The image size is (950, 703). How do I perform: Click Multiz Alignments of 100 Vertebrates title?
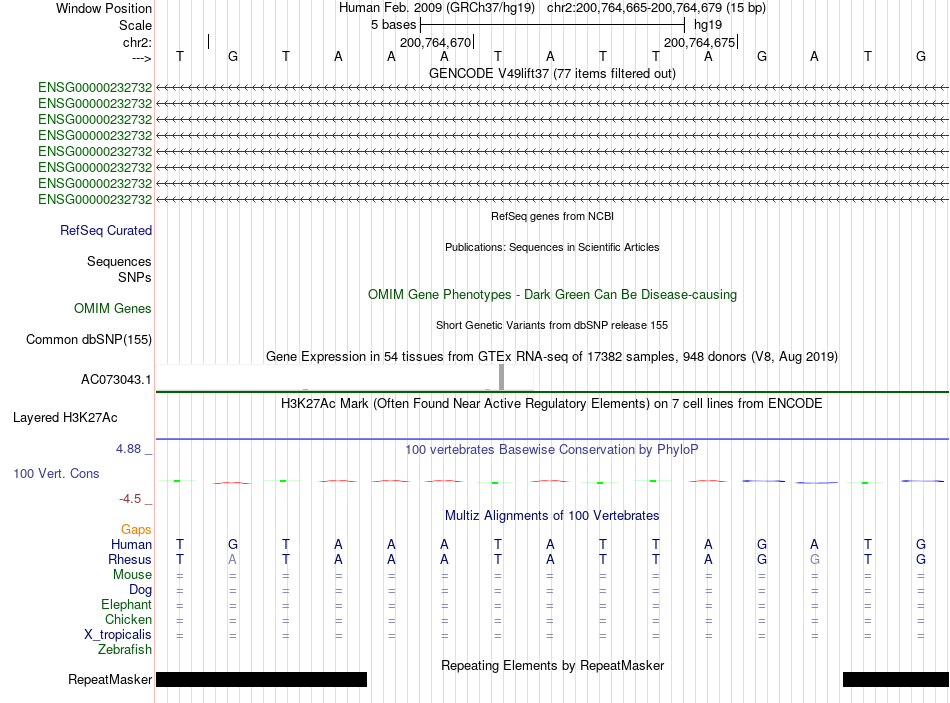pyautogui.click(x=552, y=516)
